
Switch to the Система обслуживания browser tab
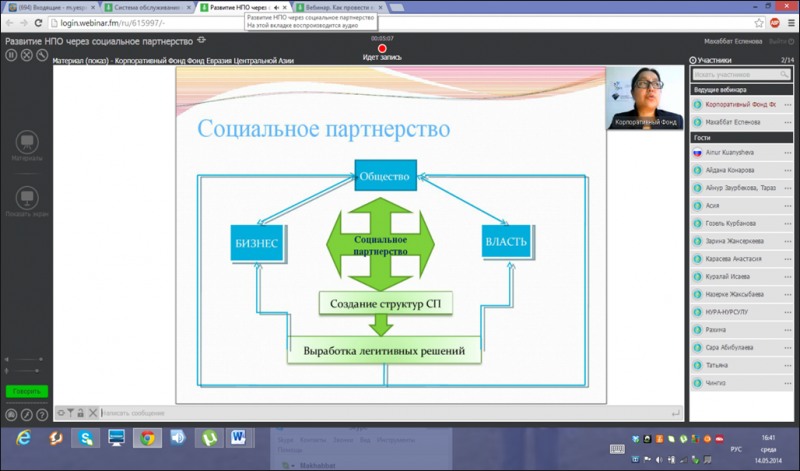(148, 7)
